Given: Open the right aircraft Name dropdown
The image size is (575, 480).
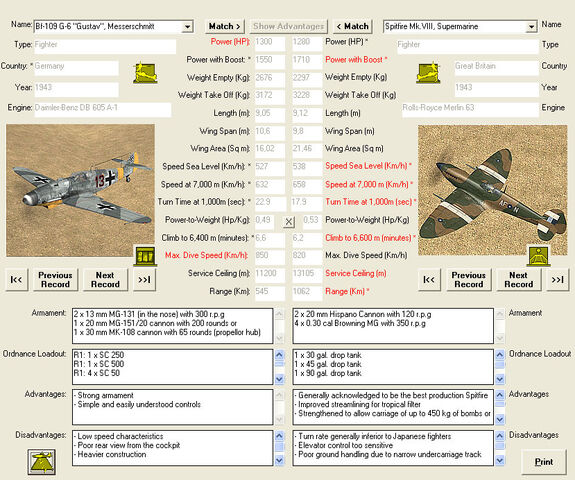Looking at the screenshot, I should pos(531,27).
